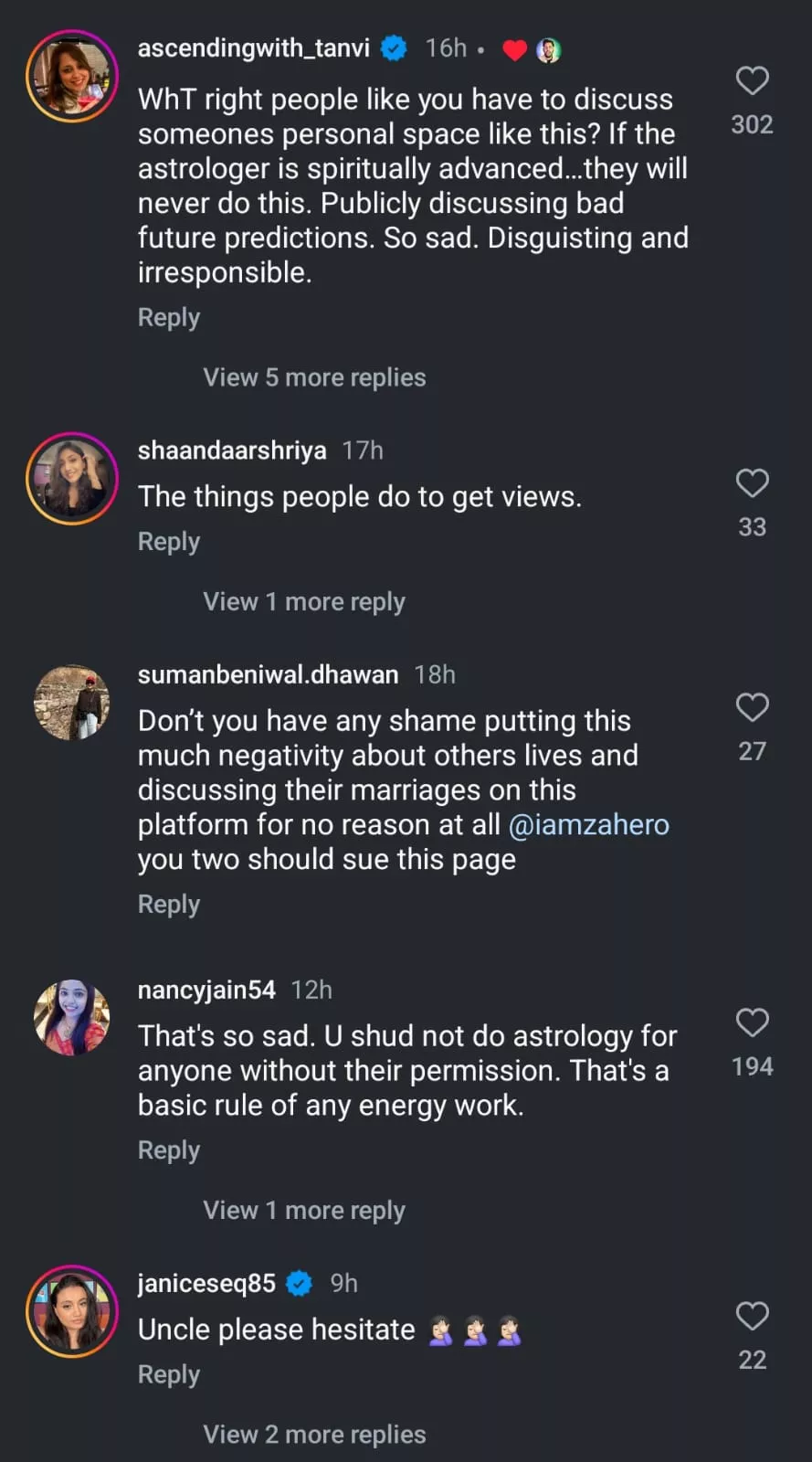Image resolution: width=812 pixels, height=1462 pixels.
Task: Expand View 2 more replies
Action: coord(314,1435)
